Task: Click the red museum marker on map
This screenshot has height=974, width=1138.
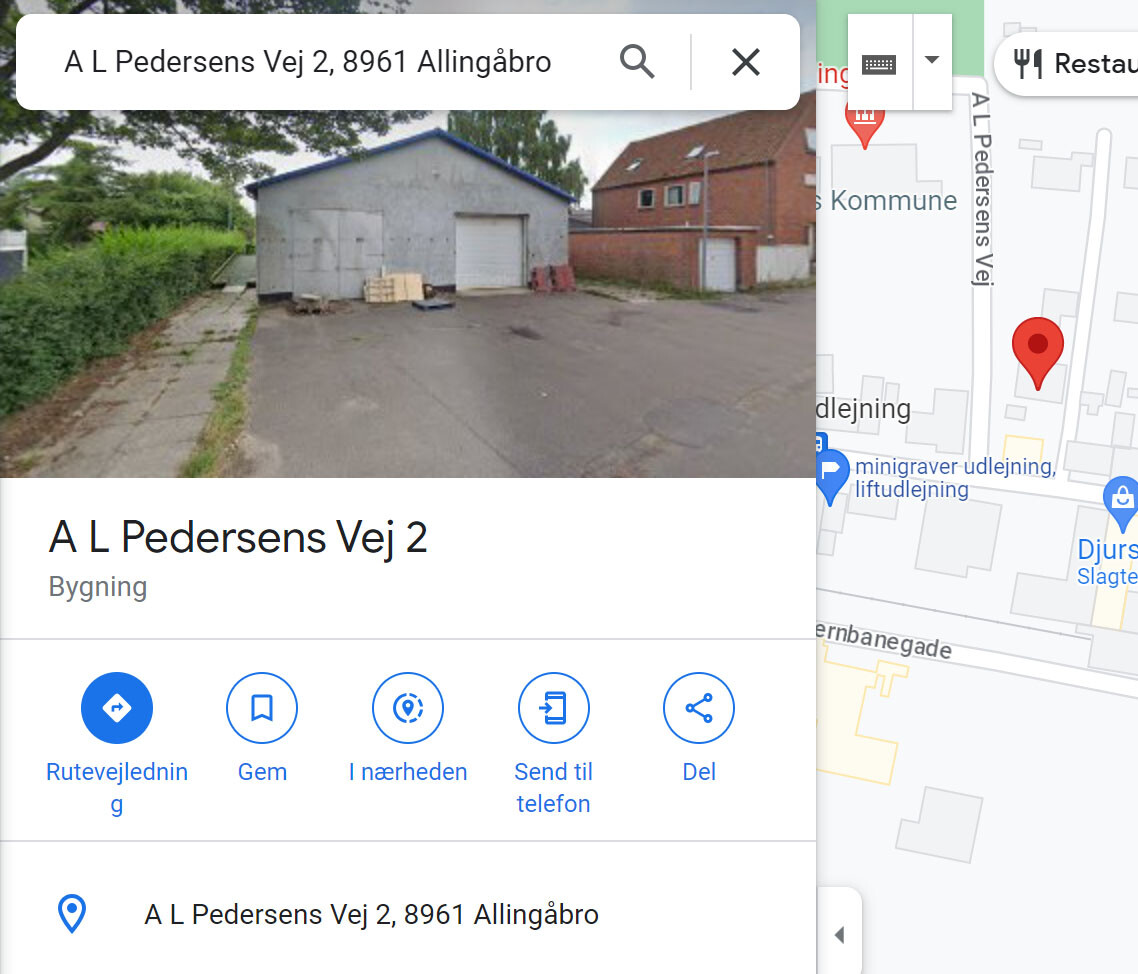Action: [x=864, y=123]
